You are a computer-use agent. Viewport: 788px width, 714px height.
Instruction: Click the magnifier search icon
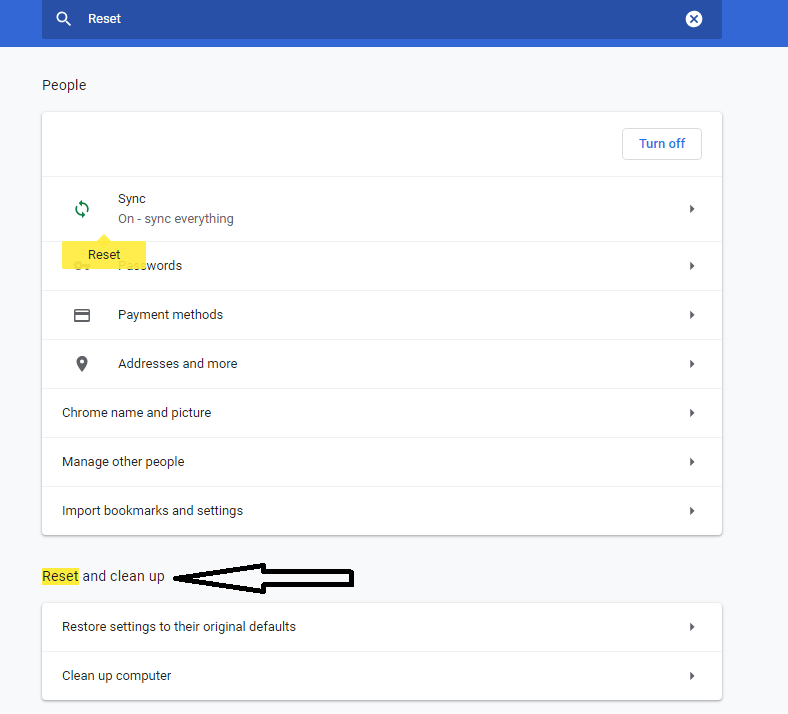pos(64,19)
